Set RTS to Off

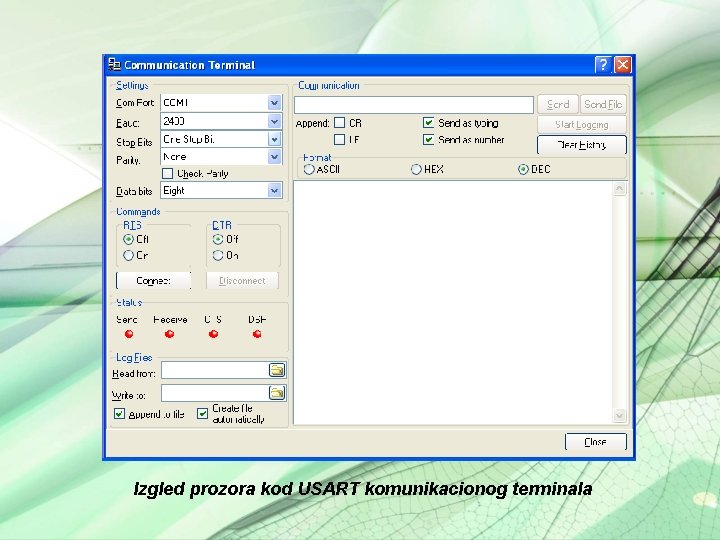129,239
